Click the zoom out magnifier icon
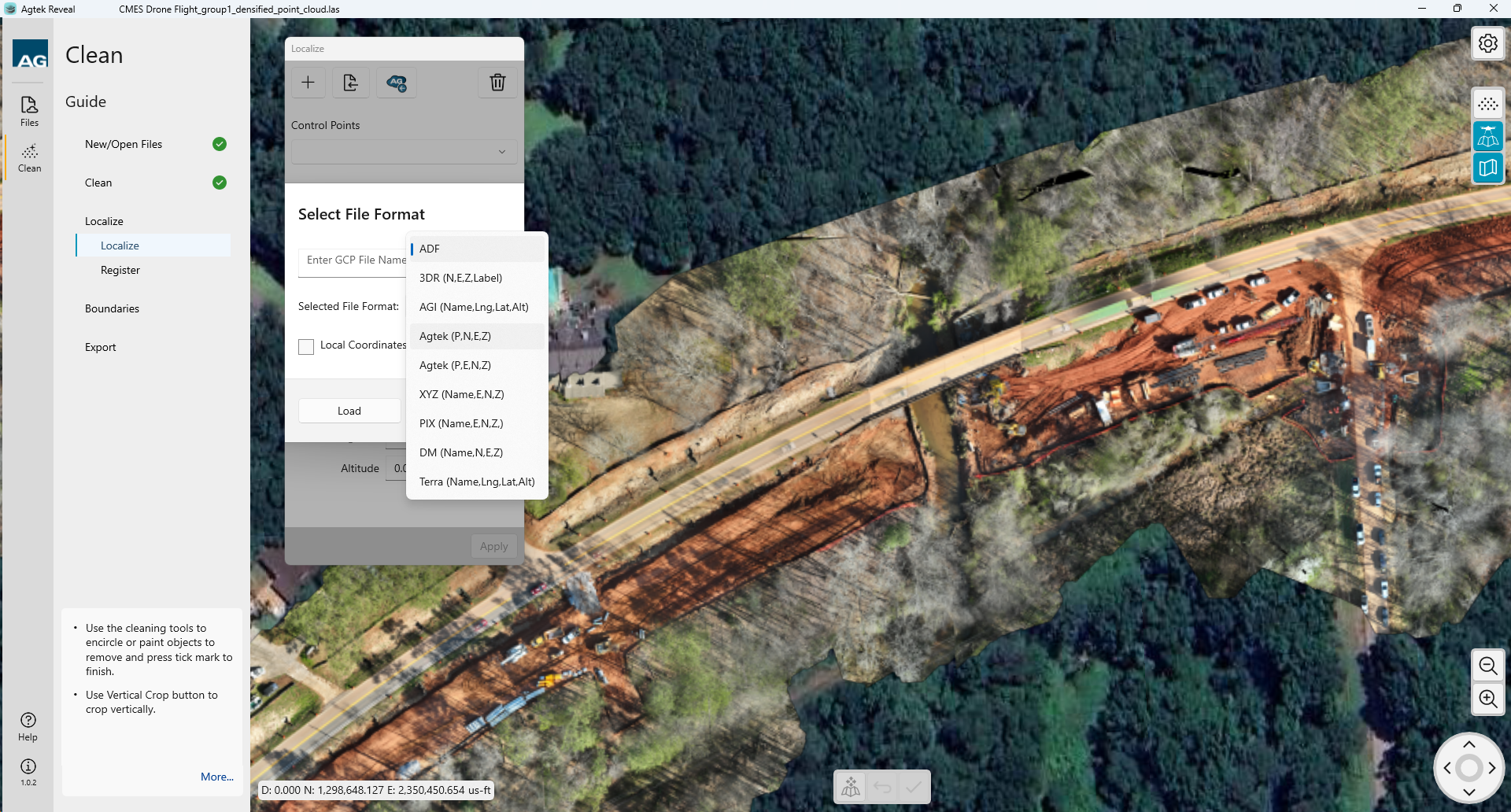 [x=1487, y=666]
